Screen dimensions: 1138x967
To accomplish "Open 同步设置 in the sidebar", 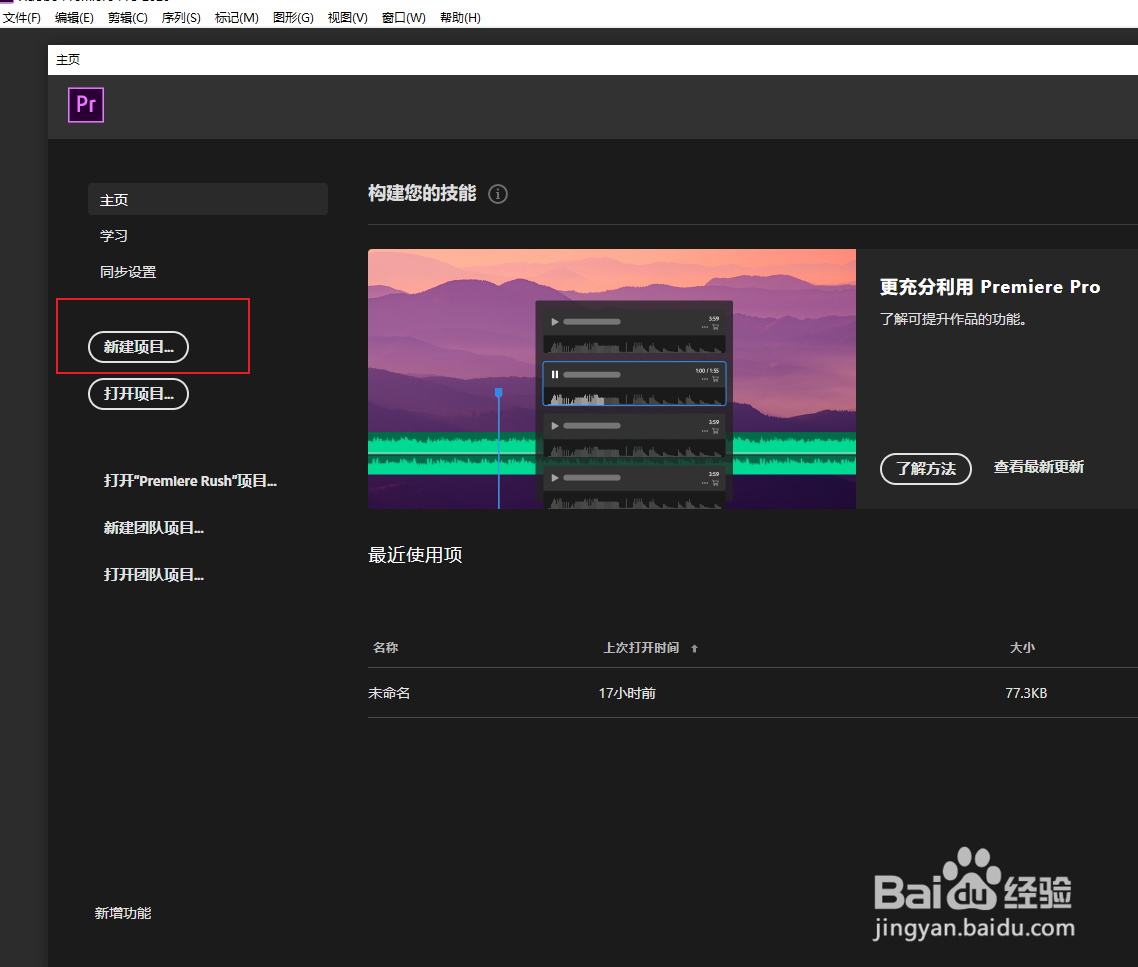I will [x=128, y=272].
